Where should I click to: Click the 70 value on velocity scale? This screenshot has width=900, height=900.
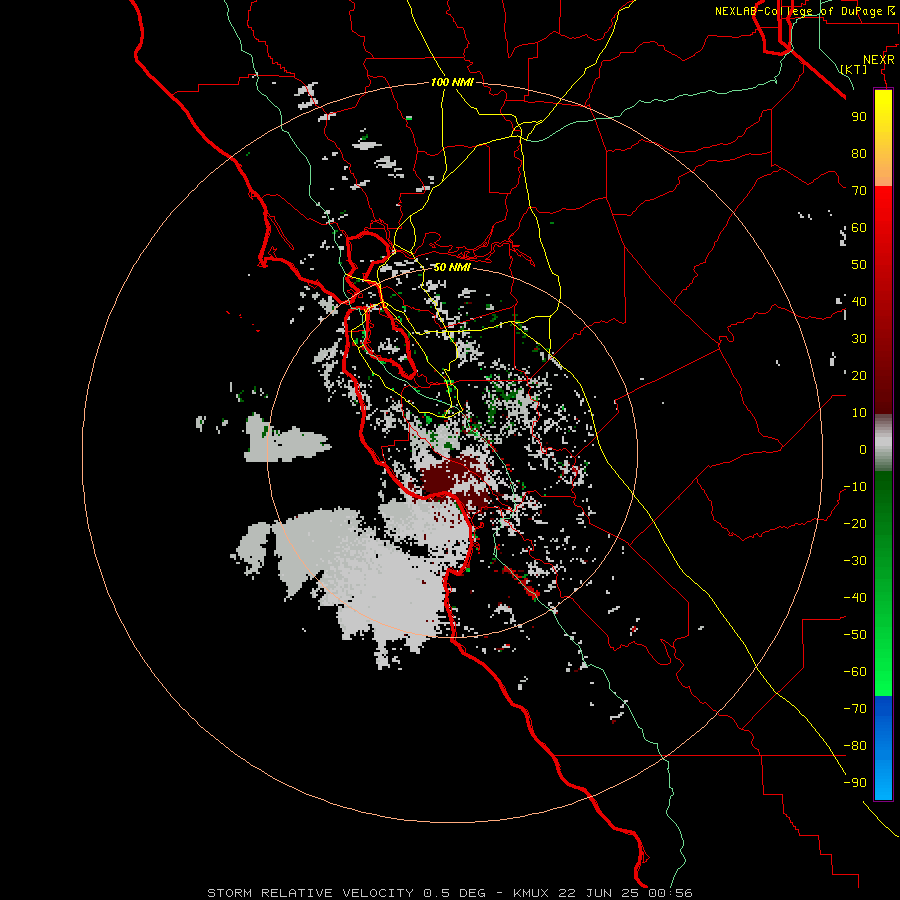click(x=859, y=191)
